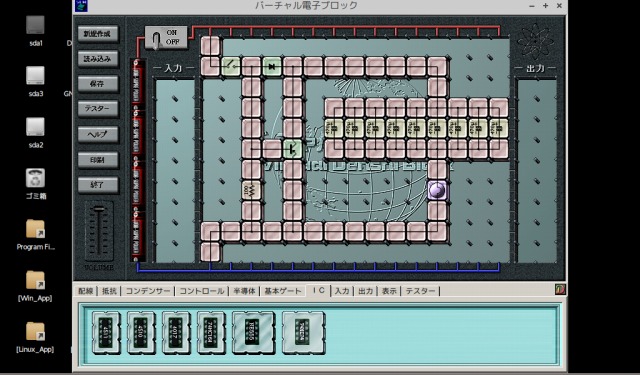This screenshot has height=375, width=640.
Task: Select the 74HC164 IC block
Action: (x=211, y=332)
